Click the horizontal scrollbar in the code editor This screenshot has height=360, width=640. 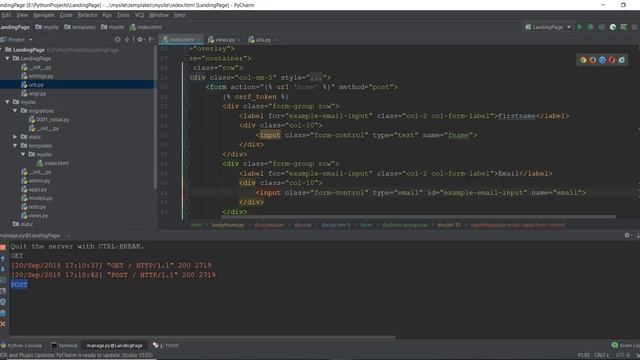pos(418,217)
